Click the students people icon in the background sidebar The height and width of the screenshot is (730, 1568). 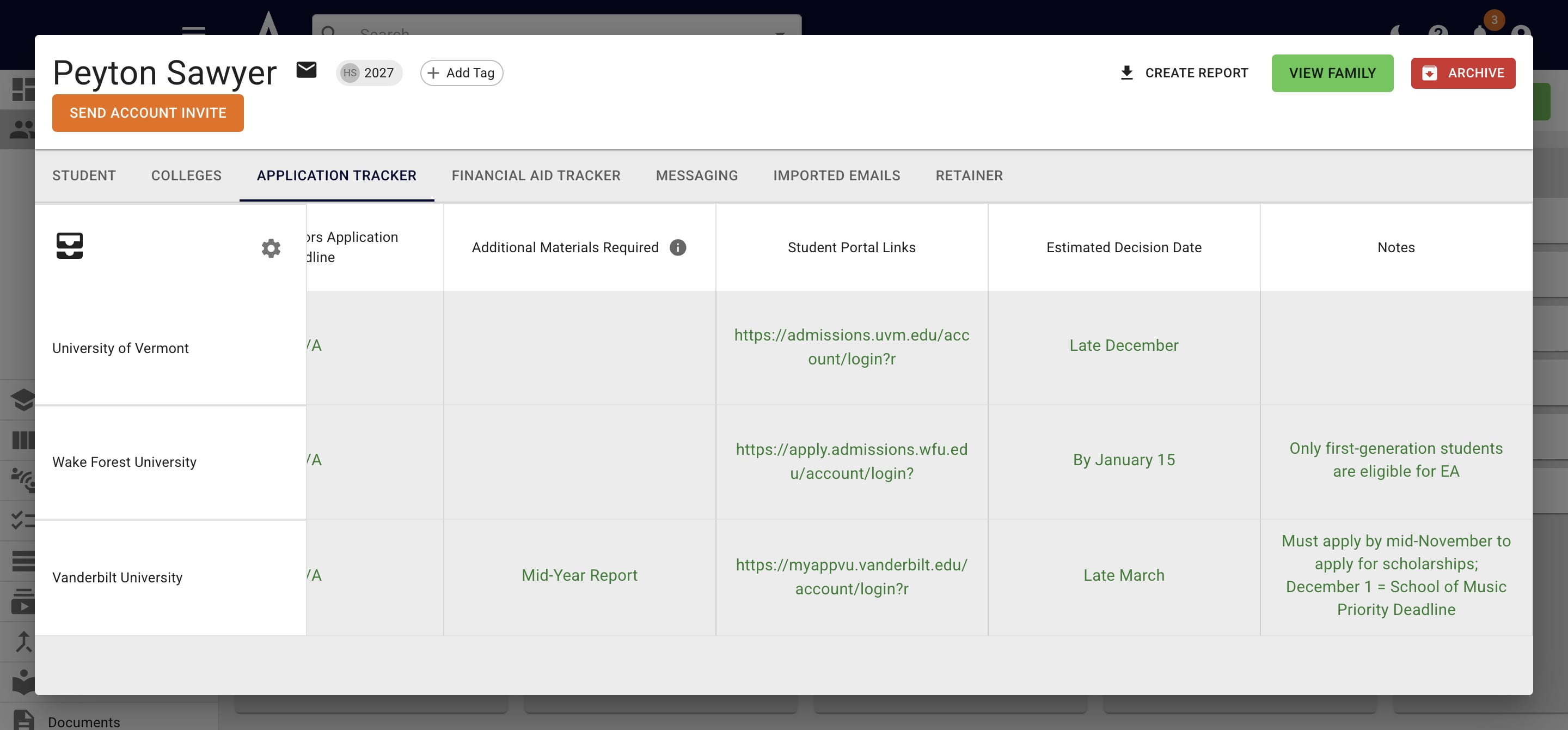pyautogui.click(x=23, y=129)
